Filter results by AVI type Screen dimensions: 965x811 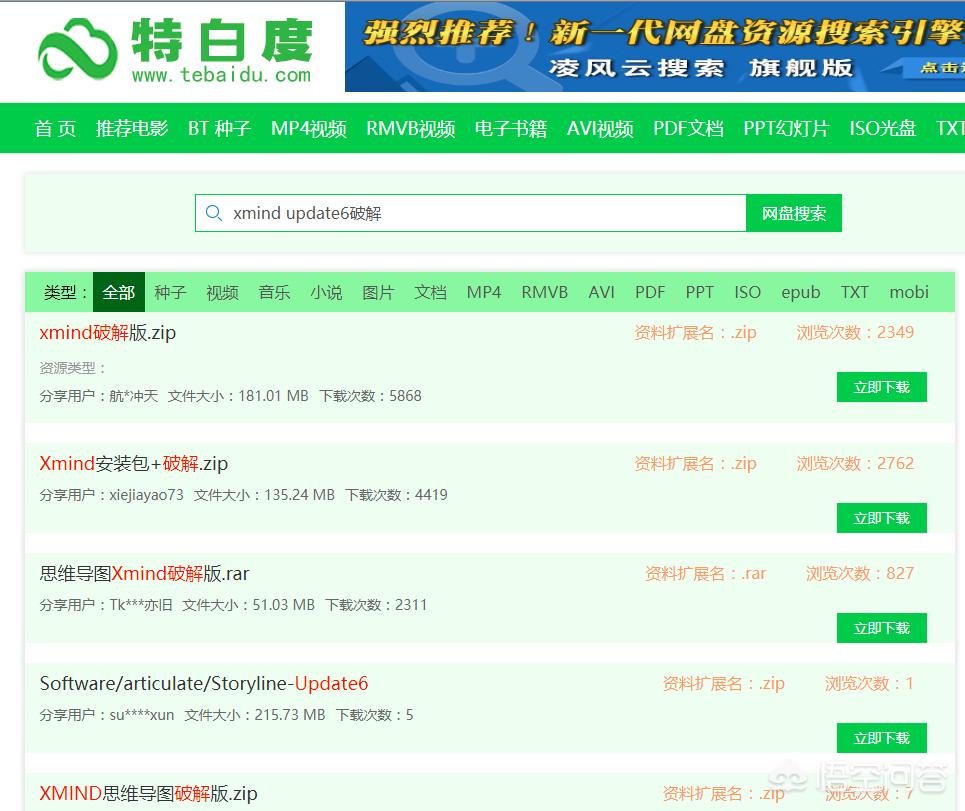click(601, 292)
